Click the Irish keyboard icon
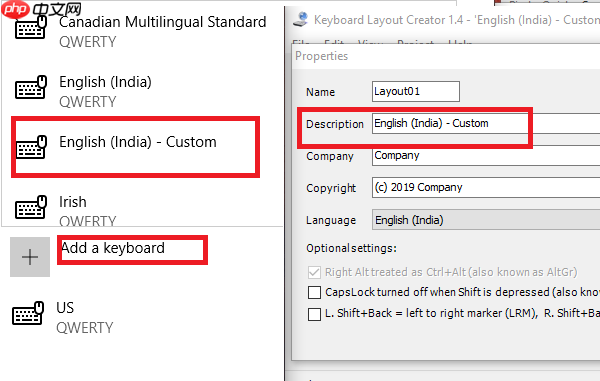The image size is (600, 381). coord(31,207)
